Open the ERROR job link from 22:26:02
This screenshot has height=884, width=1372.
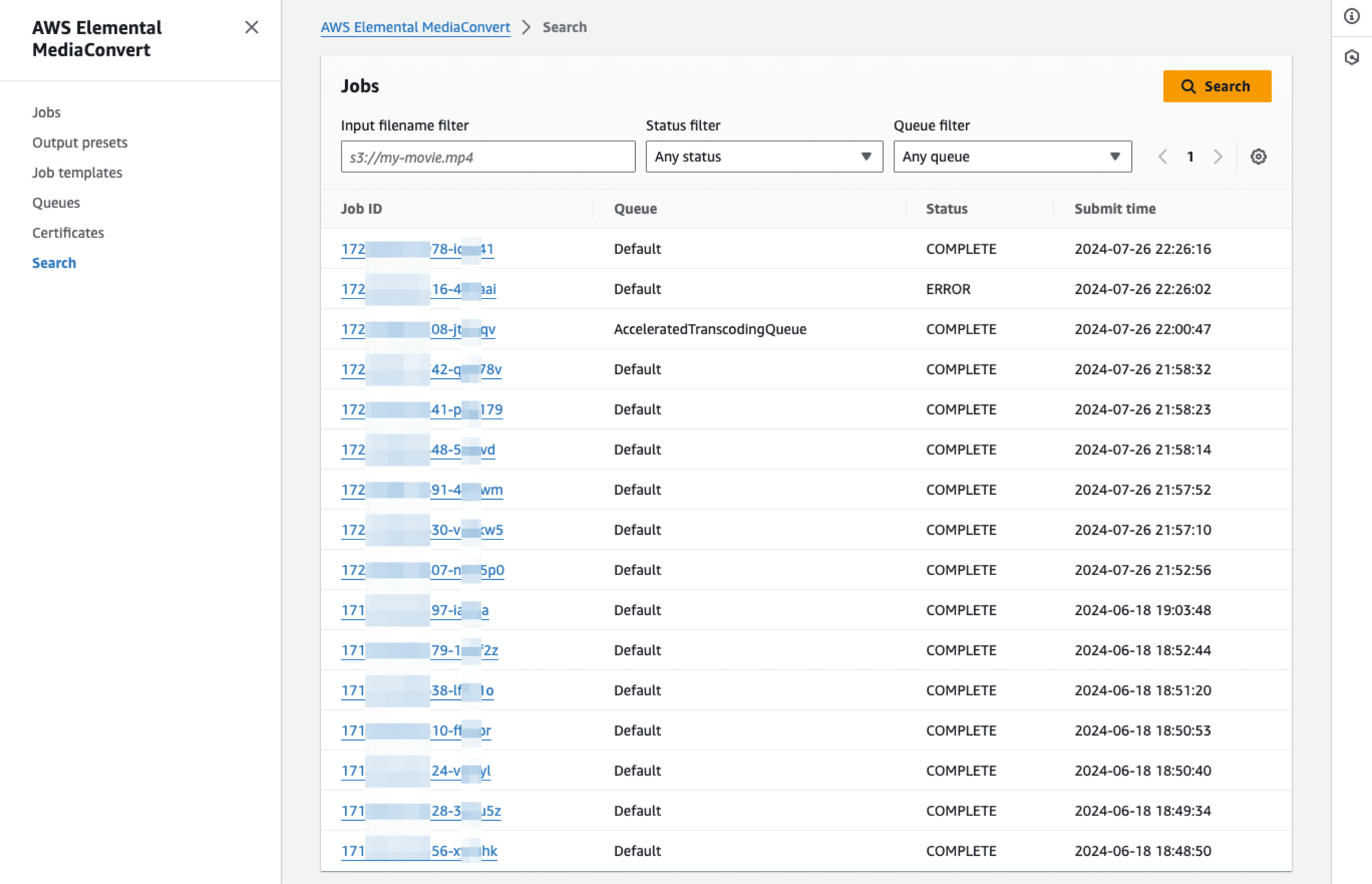[418, 289]
